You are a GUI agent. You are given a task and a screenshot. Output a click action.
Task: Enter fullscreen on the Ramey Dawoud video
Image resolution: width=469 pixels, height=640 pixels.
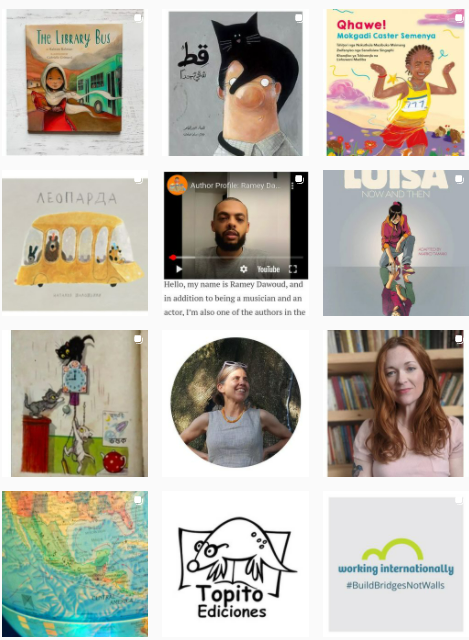point(293,269)
